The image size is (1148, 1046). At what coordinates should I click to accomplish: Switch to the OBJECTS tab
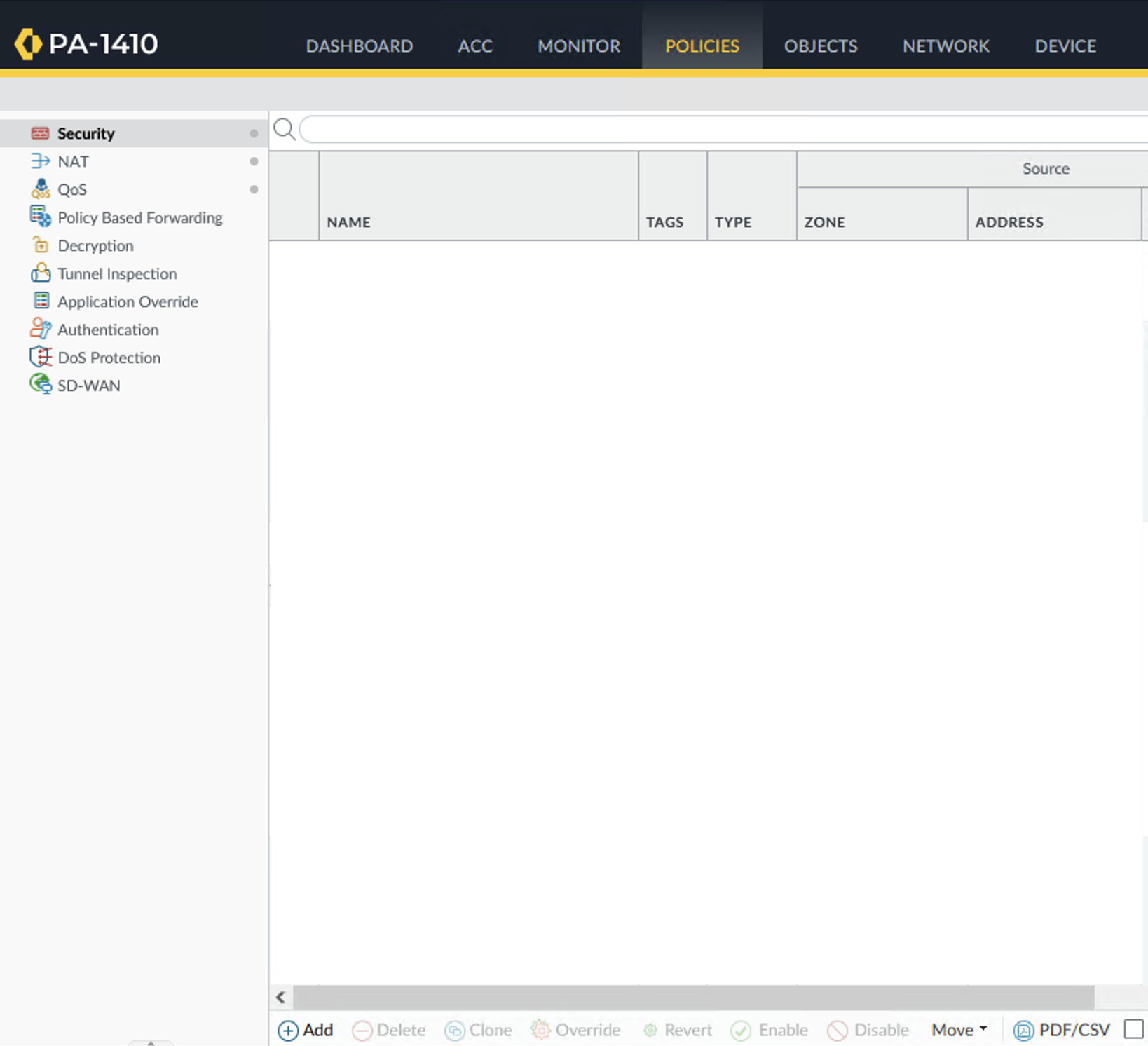(x=820, y=46)
